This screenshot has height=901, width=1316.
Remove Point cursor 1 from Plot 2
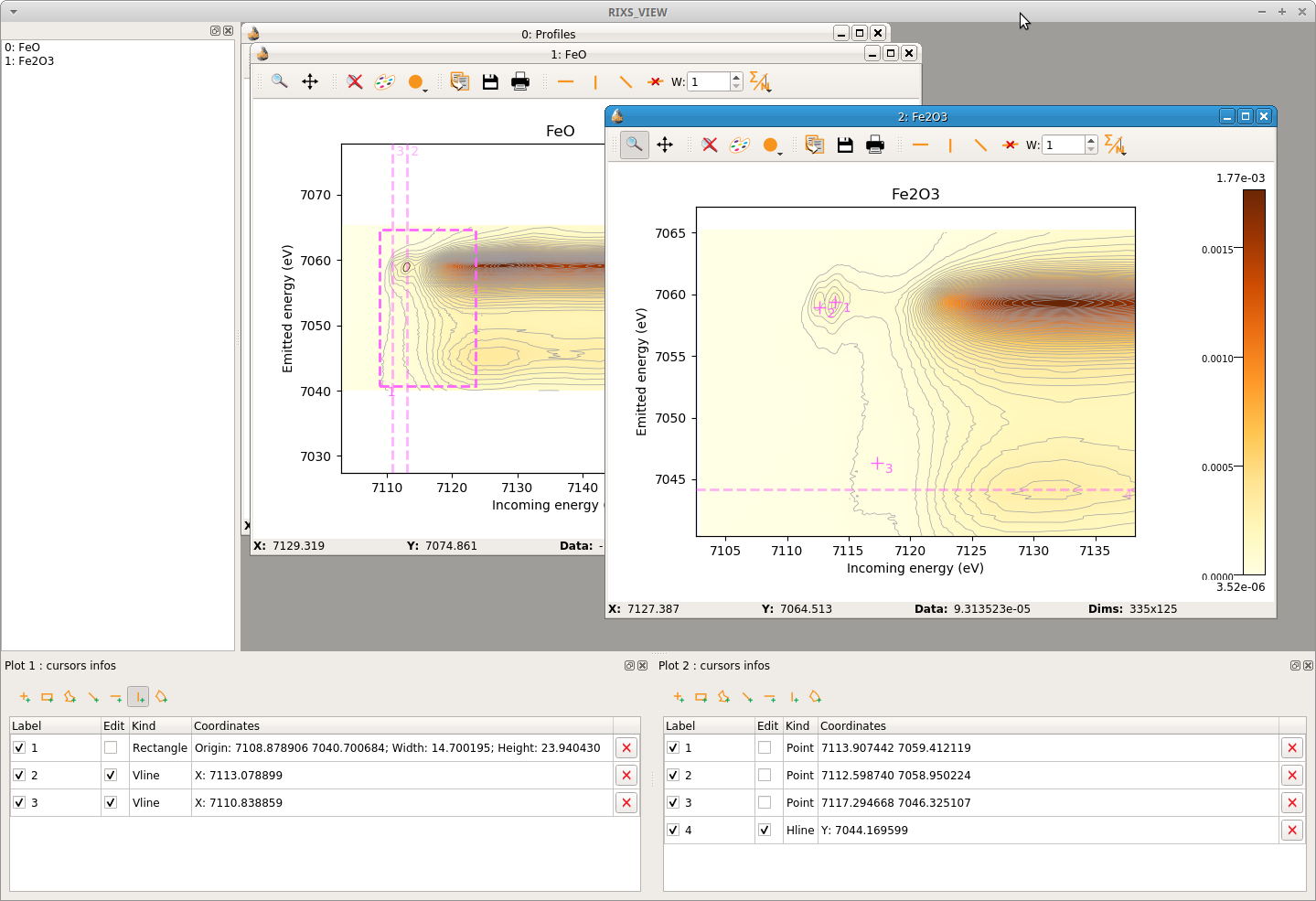pos(1292,747)
